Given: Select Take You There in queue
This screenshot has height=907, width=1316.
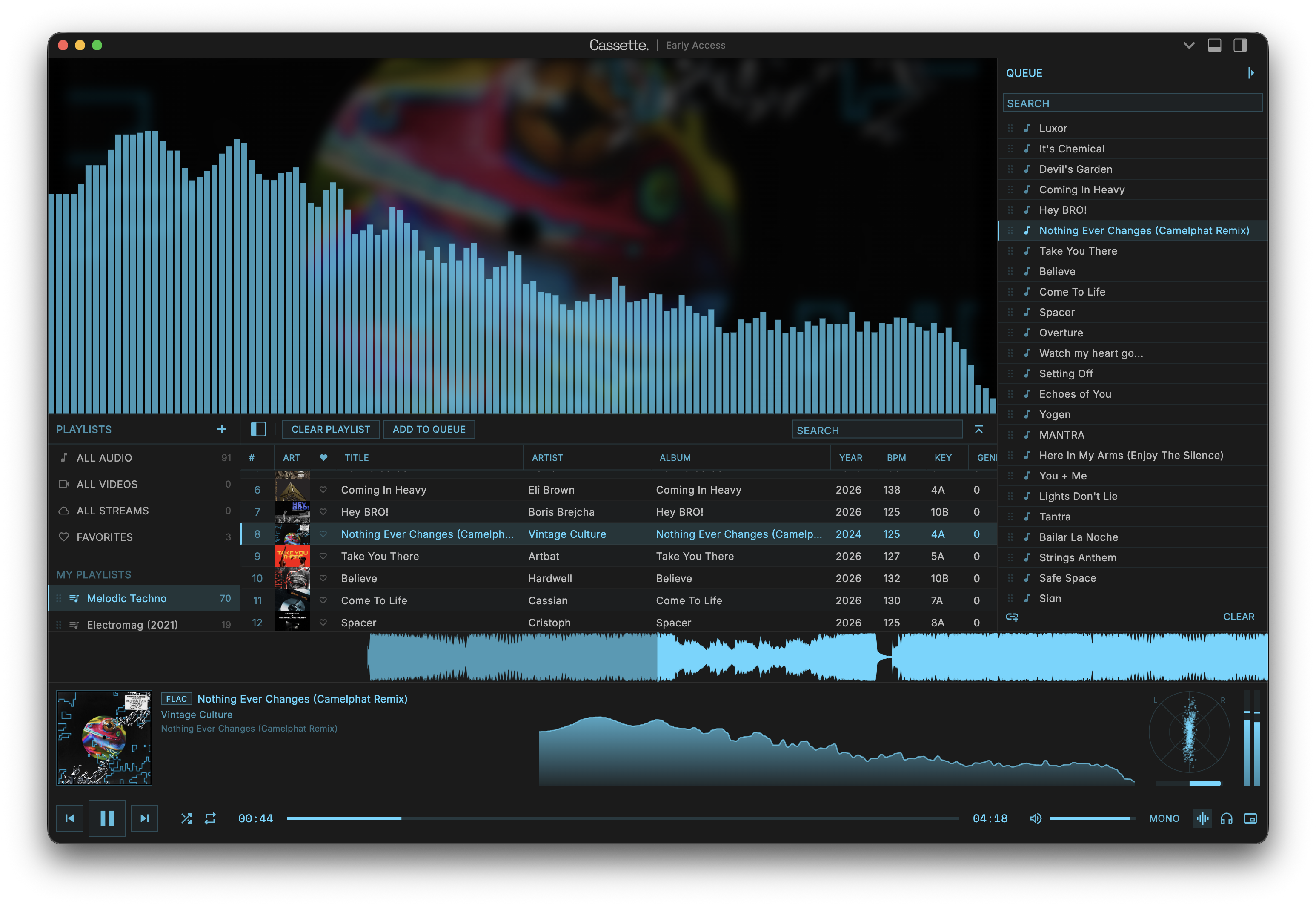Looking at the screenshot, I should pyautogui.click(x=1133, y=251).
